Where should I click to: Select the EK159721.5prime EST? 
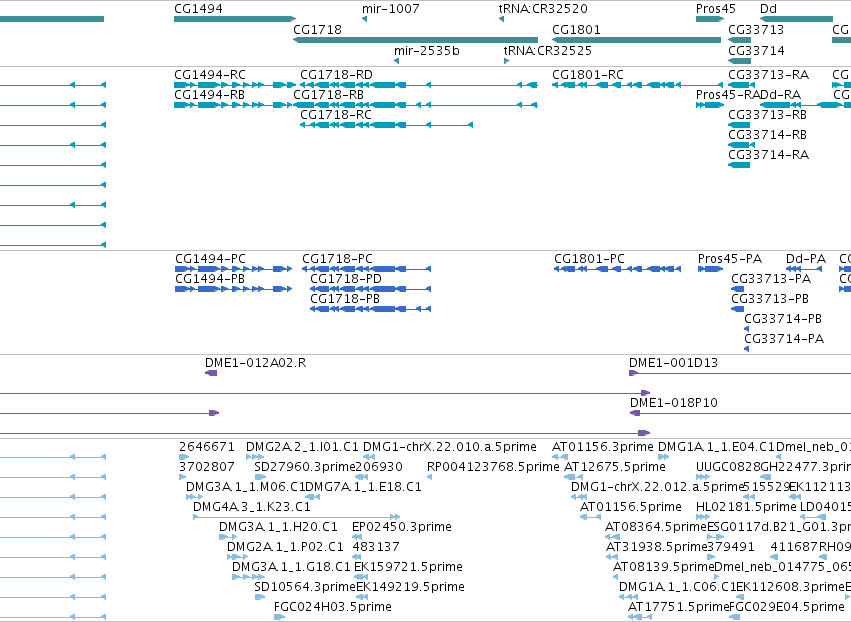(x=360, y=577)
